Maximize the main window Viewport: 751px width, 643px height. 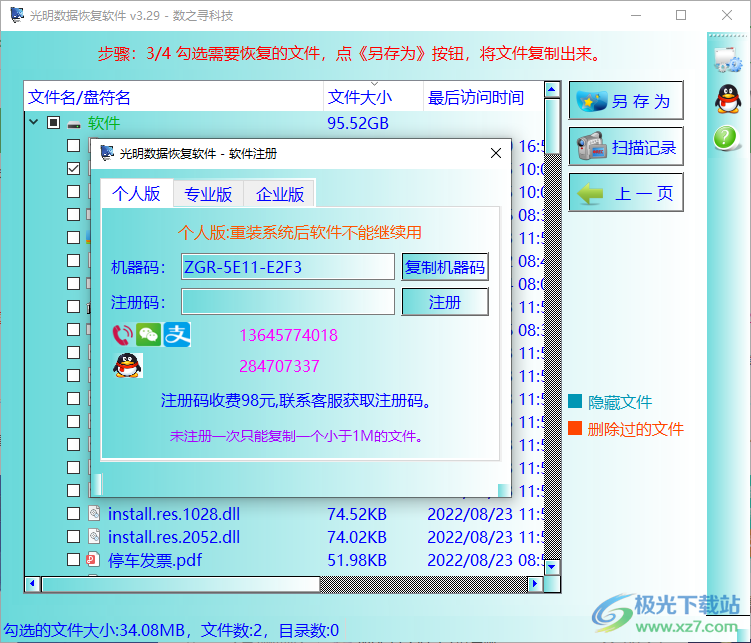coord(681,15)
